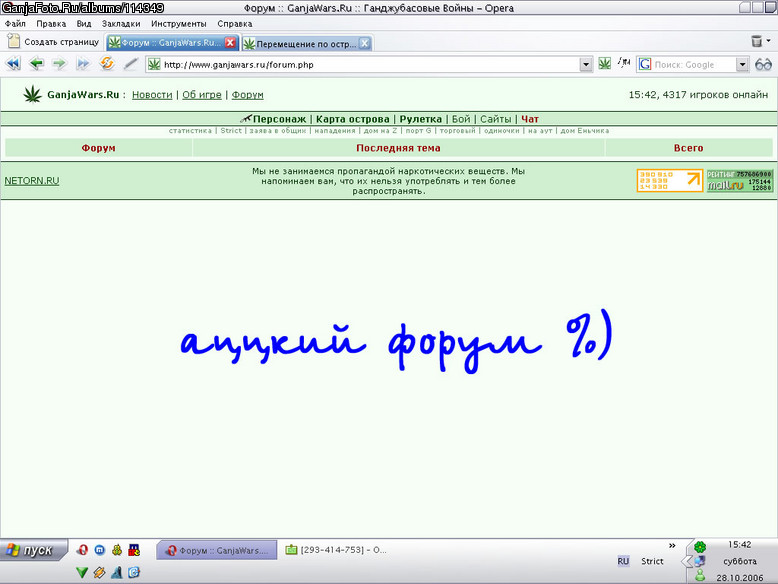Click the fast forward toolbar icon

[82, 64]
